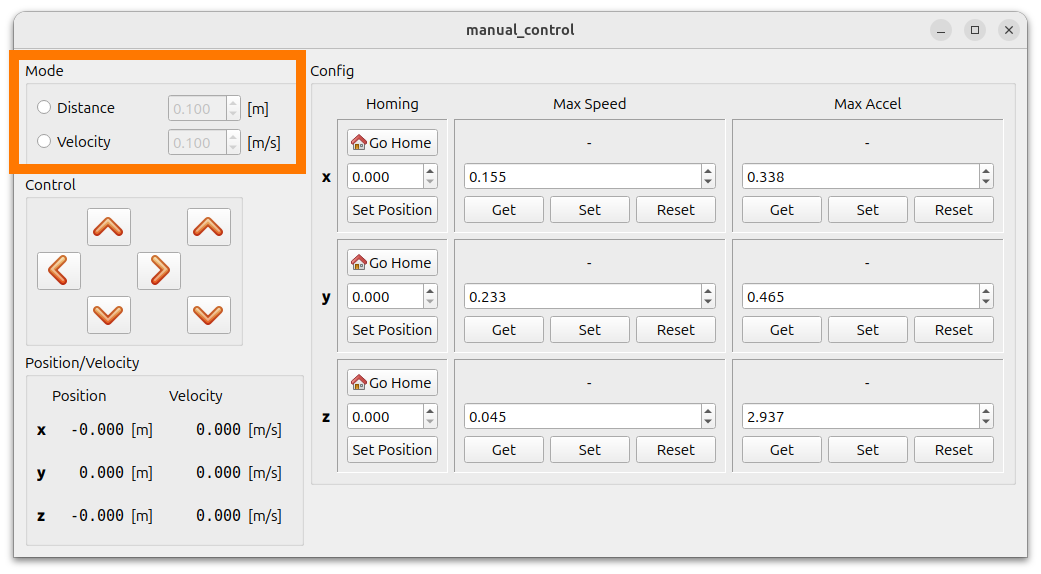Viewport: 1041px width, 574px height.
Task: Click the down arrow below the left/right arrows
Action: tap(109, 315)
